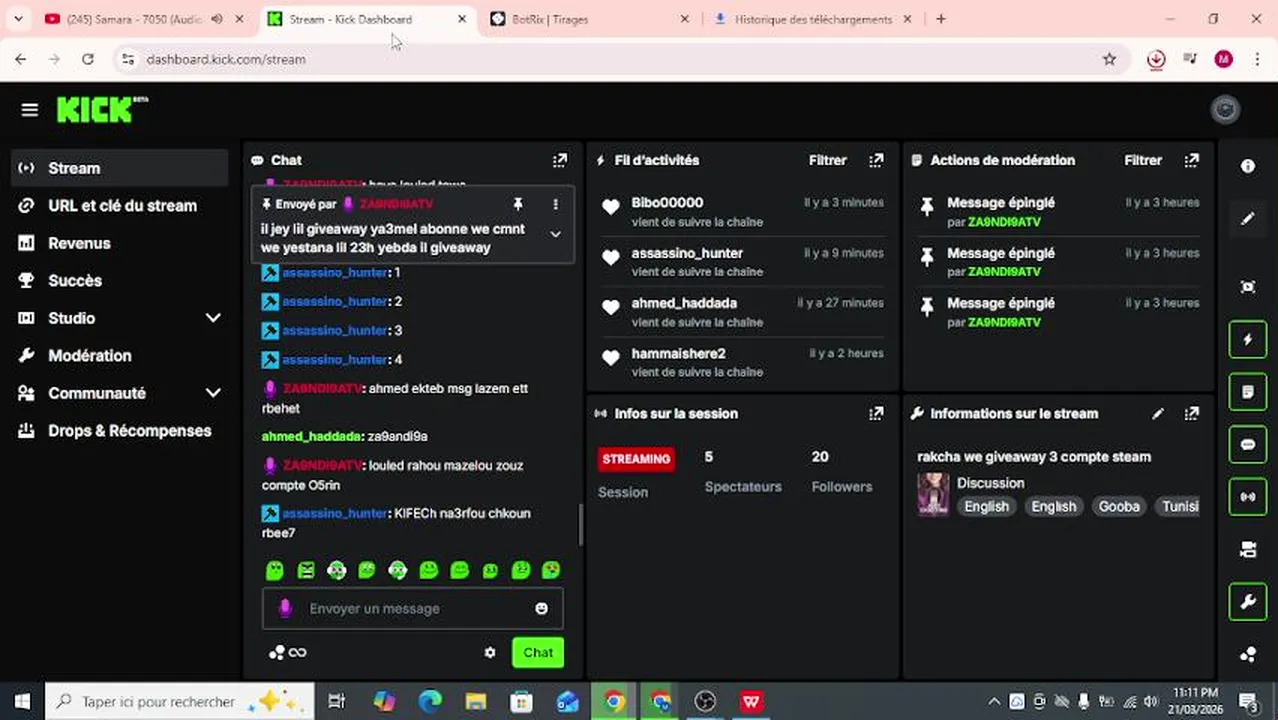Toggle the lightning activity feed panel
The height and width of the screenshot is (720, 1278).
(x=1248, y=340)
